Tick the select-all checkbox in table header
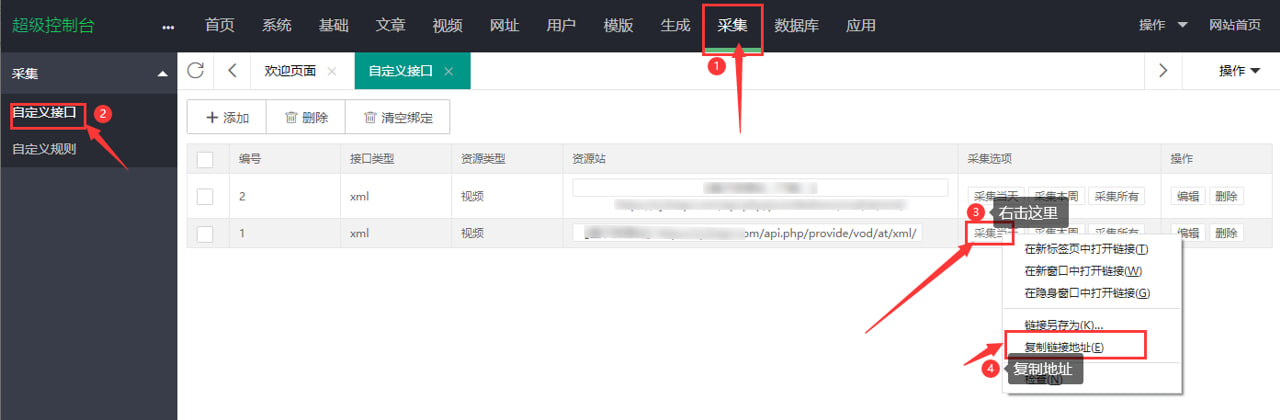The width and height of the screenshot is (1280, 420). pyautogui.click(x=205, y=159)
